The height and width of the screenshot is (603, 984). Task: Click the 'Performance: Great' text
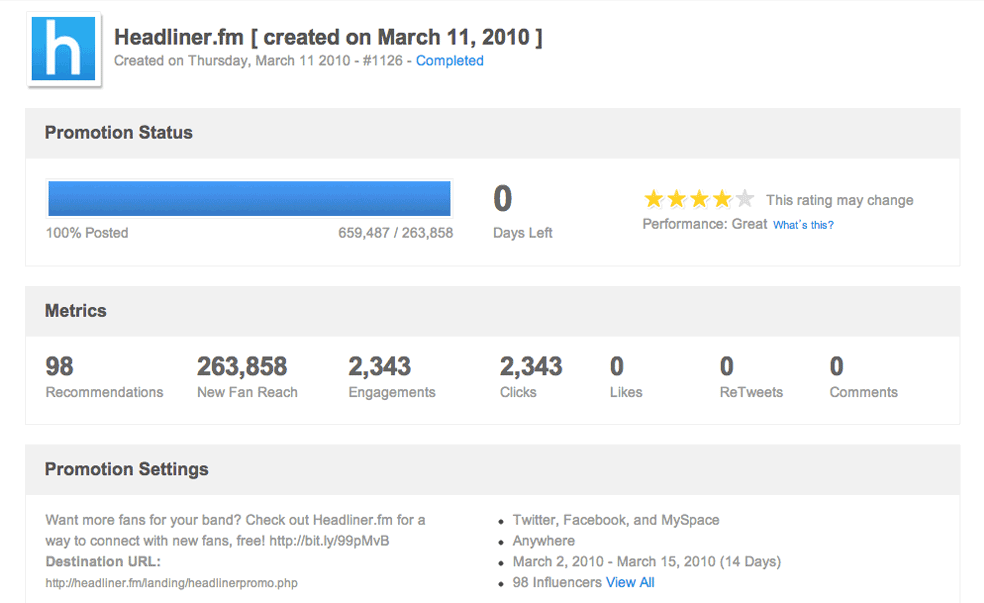point(705,224)
